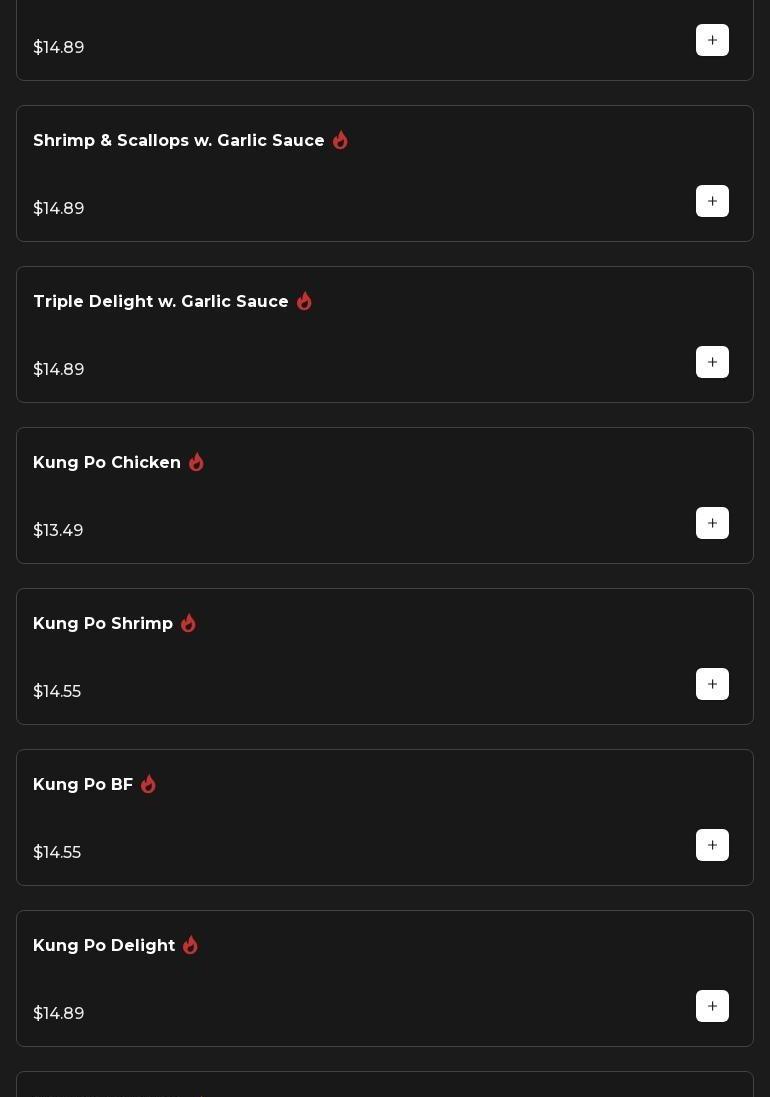Click the topmost plus button for $14.89 item
This screenshot has width=770, height=1097.
[x=712, y=40]
